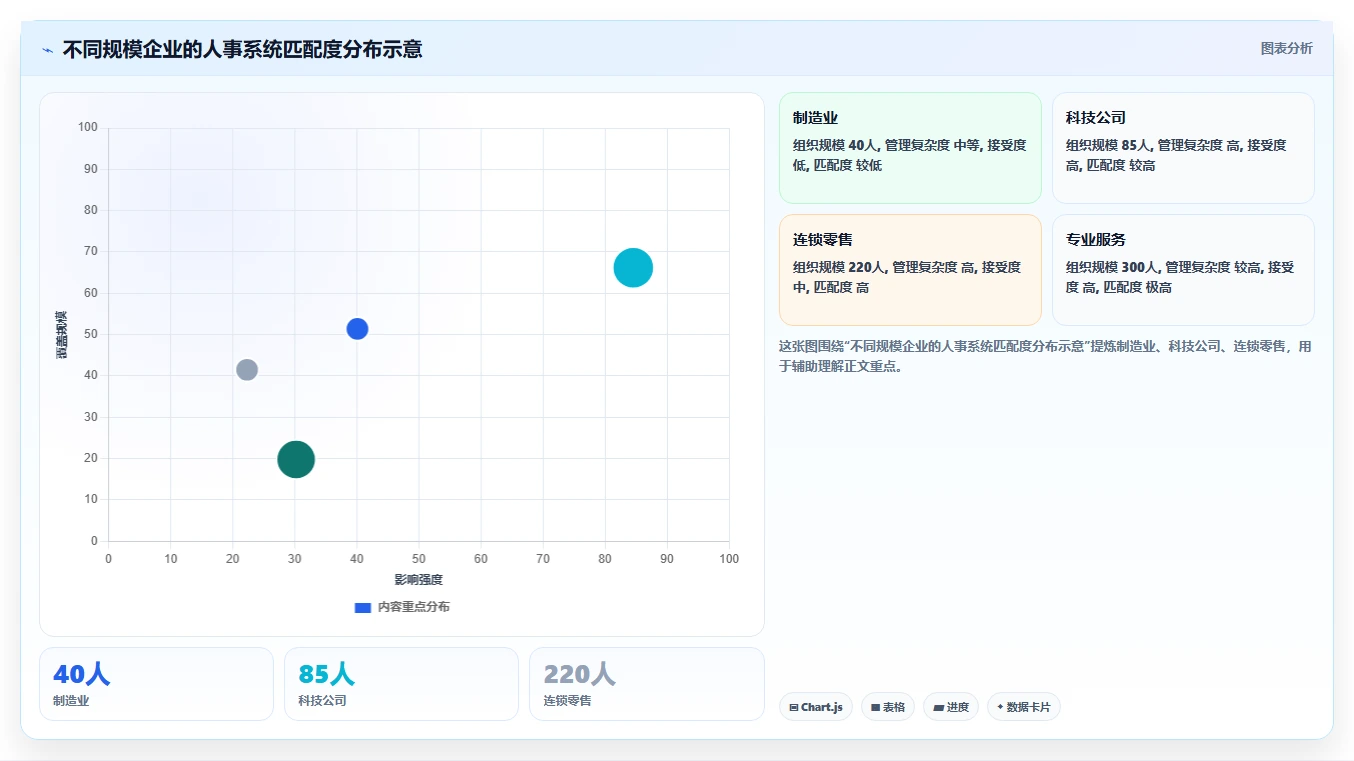Select the gray bubble near 22 impact
The width and height of the screenshot is (1354, 761).
tap(247, 369)
